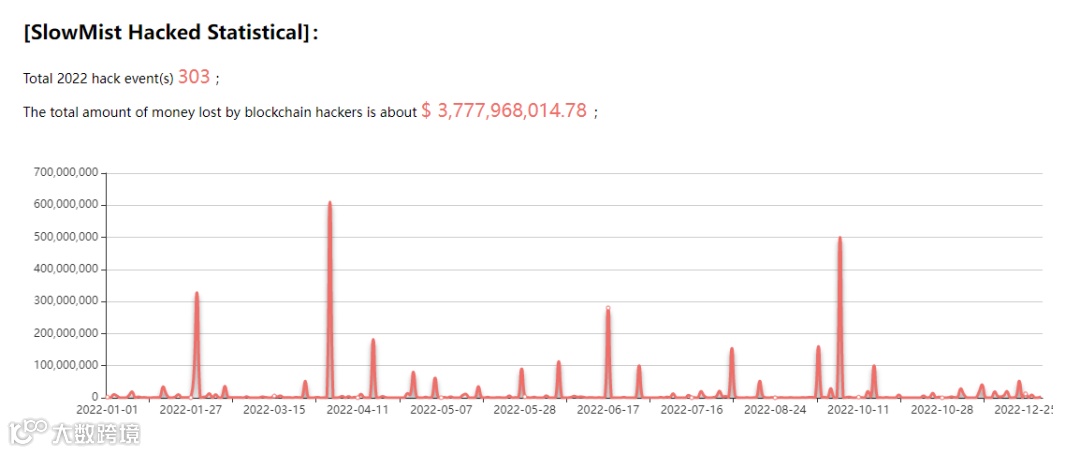Screen dimensions: 1080x453
Task: Click the 2022-01-27 x-axis date label
Action: 191,410
